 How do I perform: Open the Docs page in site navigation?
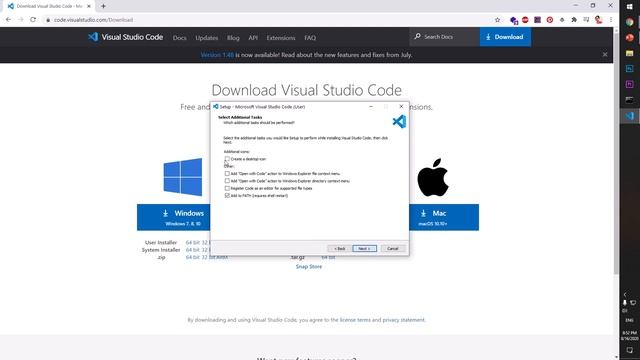point(180,38)
